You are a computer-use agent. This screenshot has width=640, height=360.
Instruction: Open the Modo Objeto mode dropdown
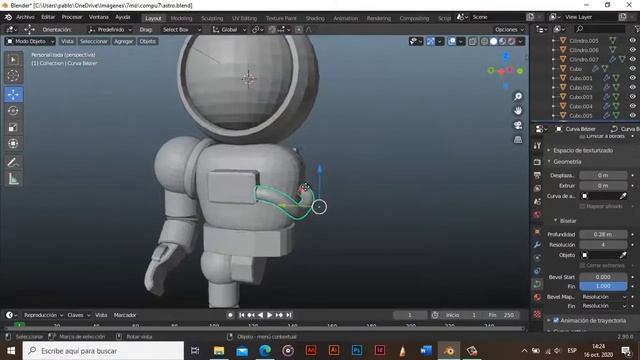click(x=30, y=41)
